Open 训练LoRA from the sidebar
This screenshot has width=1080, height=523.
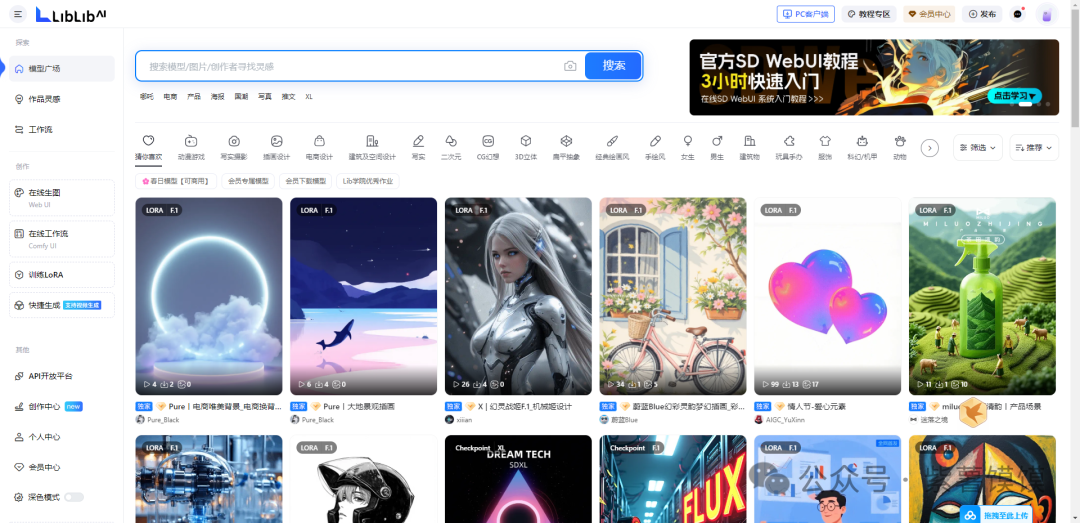pyautogui.click(x=46, y=274)
